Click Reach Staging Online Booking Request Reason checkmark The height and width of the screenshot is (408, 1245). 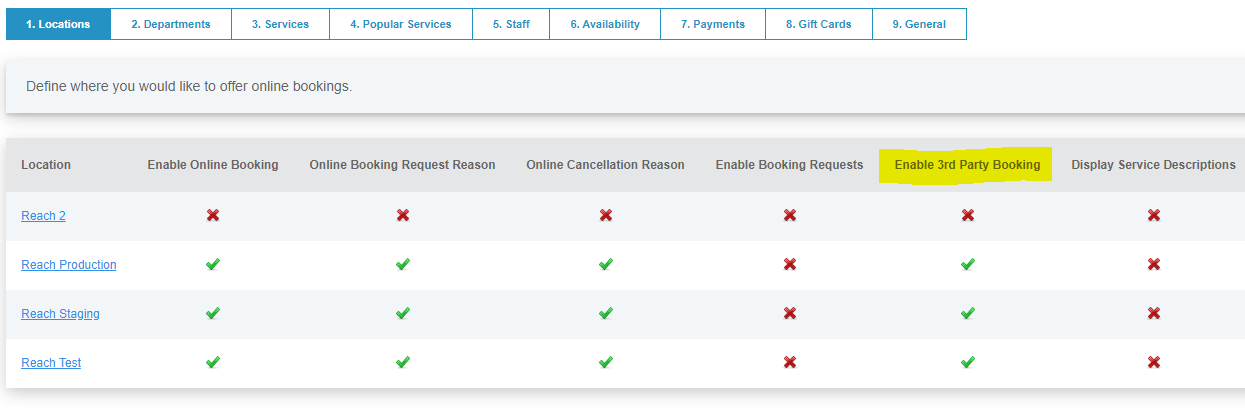(402, 313)
